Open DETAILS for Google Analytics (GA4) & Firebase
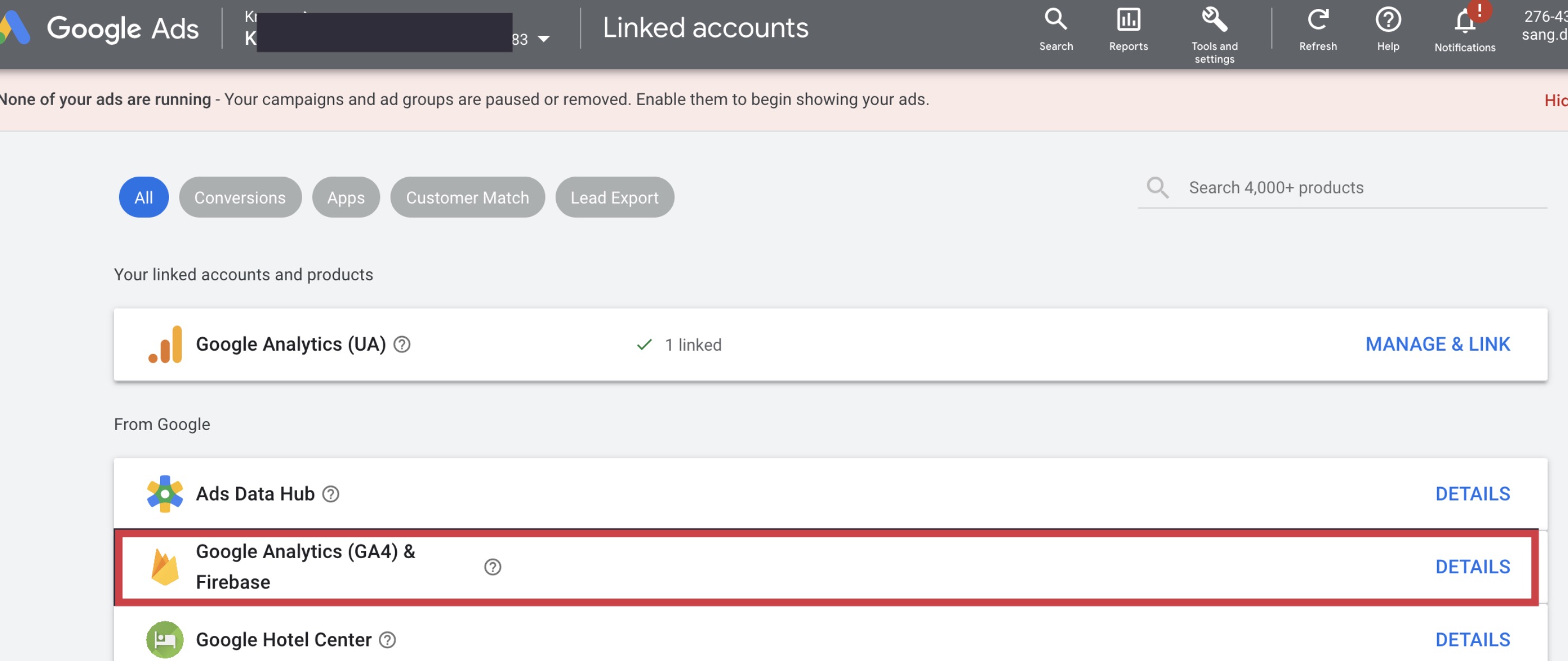 click(1472, 566)
